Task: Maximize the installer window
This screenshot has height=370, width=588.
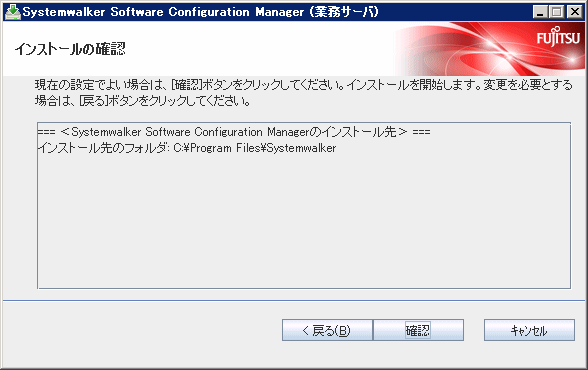Action: pyautogui.click(x=557, y=12)
